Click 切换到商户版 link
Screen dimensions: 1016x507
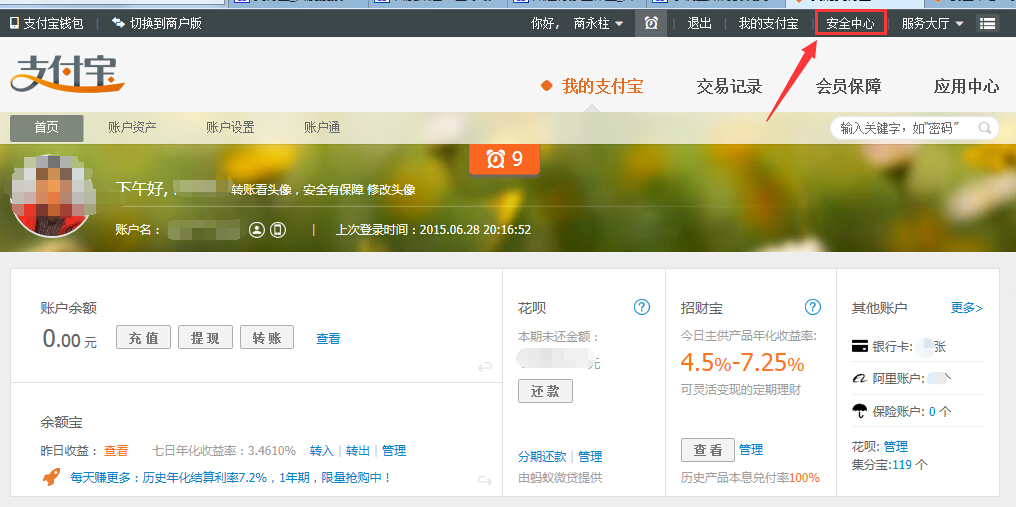click(165, 23)
